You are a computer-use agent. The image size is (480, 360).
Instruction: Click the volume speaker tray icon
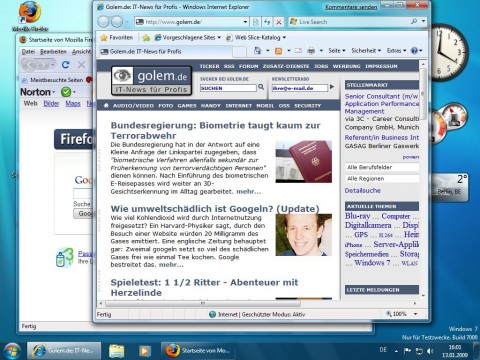pyautogui.click(x=430, y=351)
